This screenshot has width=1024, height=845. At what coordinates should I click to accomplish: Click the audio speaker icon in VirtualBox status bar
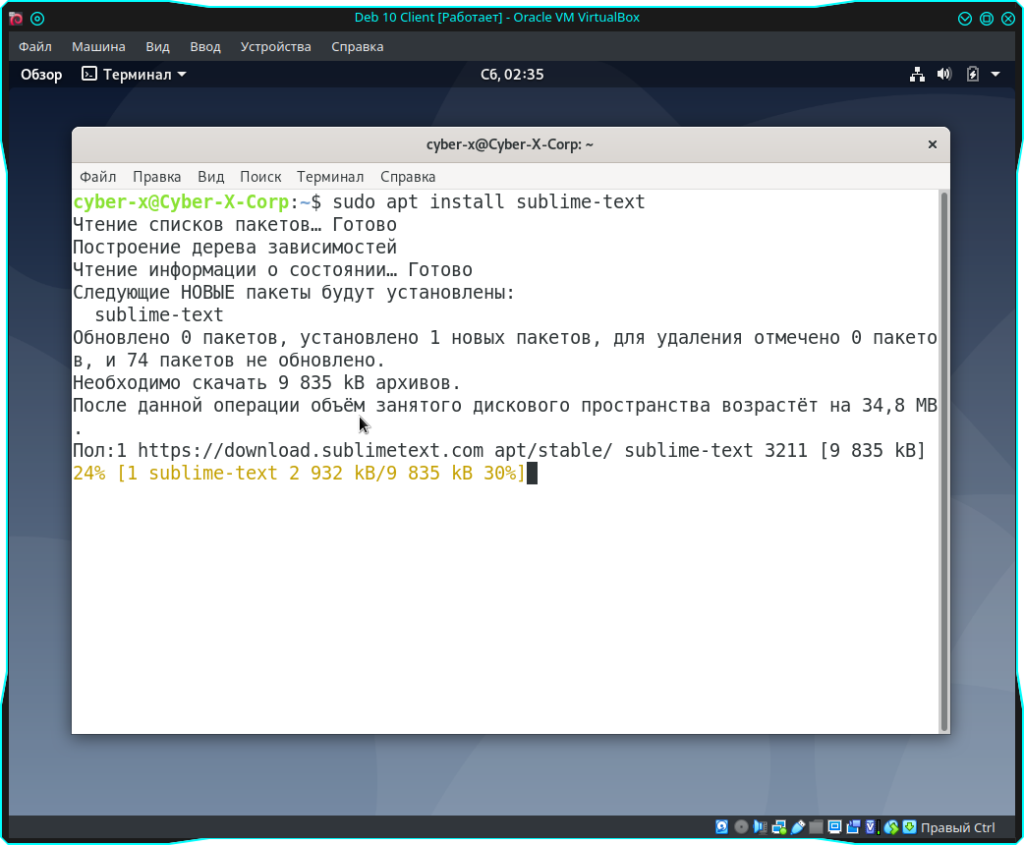(760, 827)
